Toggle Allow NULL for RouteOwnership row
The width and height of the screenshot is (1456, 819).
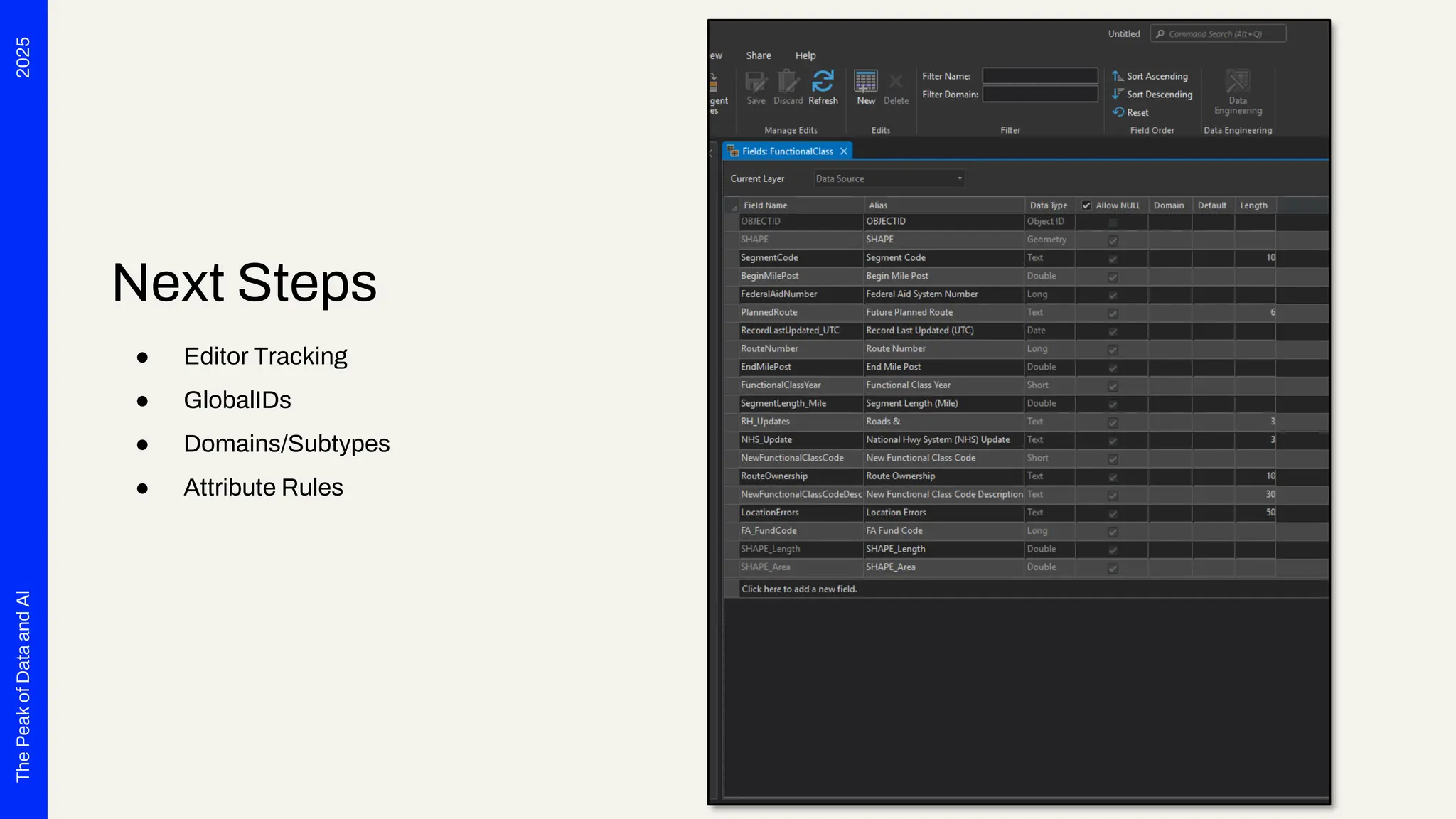(x=1113, y=477)
